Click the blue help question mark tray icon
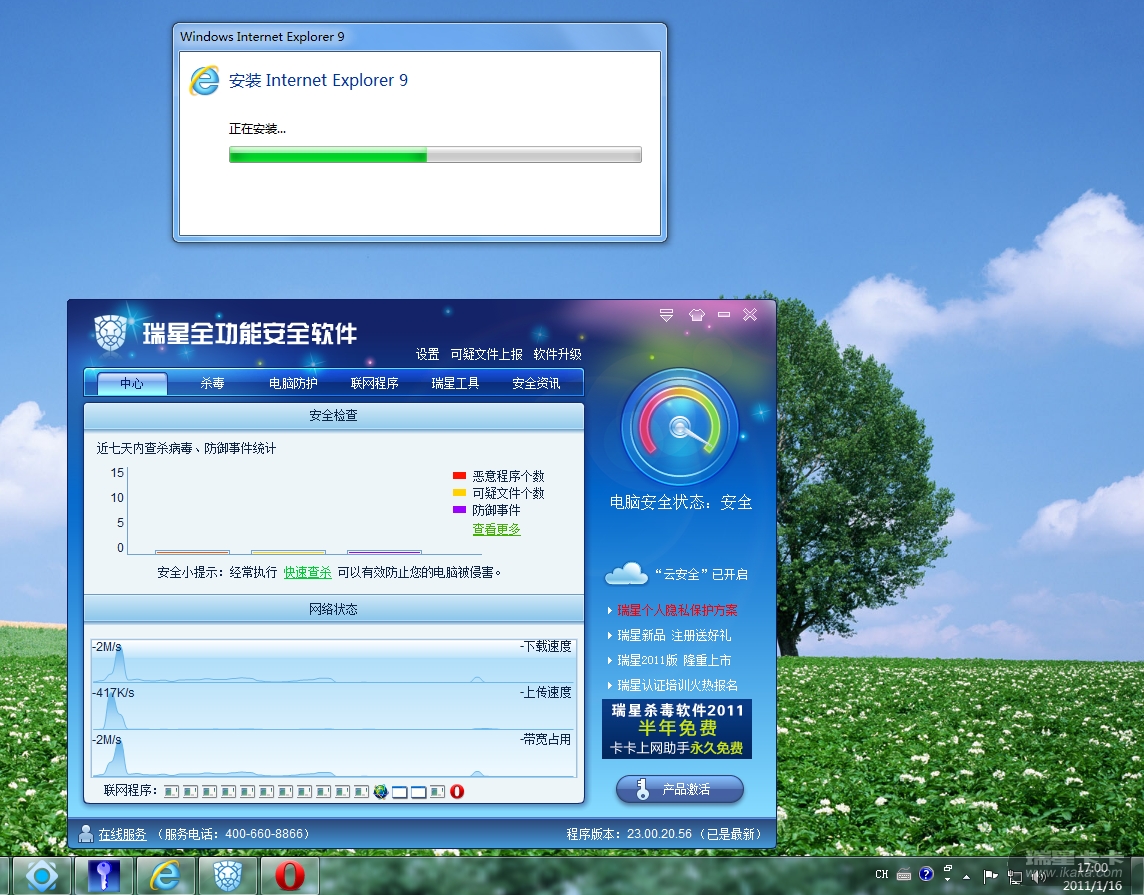1144x895 pixels. pyautogui.click(x=926, y=874)
